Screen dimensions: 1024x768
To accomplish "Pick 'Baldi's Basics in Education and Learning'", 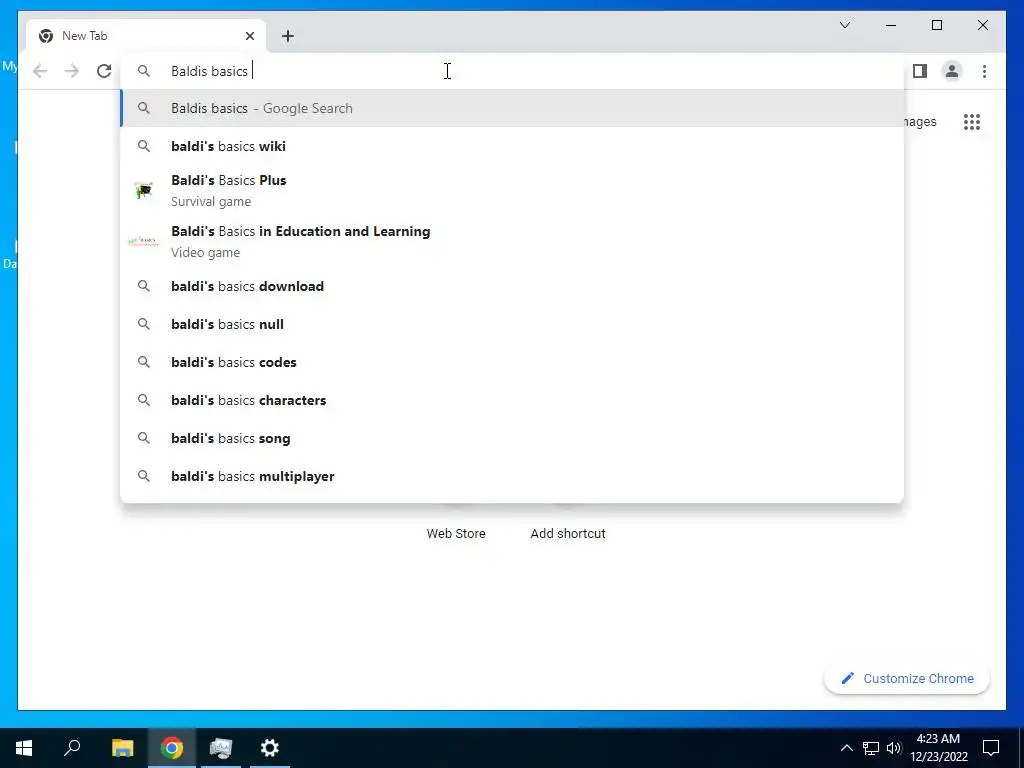I will click(513, 242).
